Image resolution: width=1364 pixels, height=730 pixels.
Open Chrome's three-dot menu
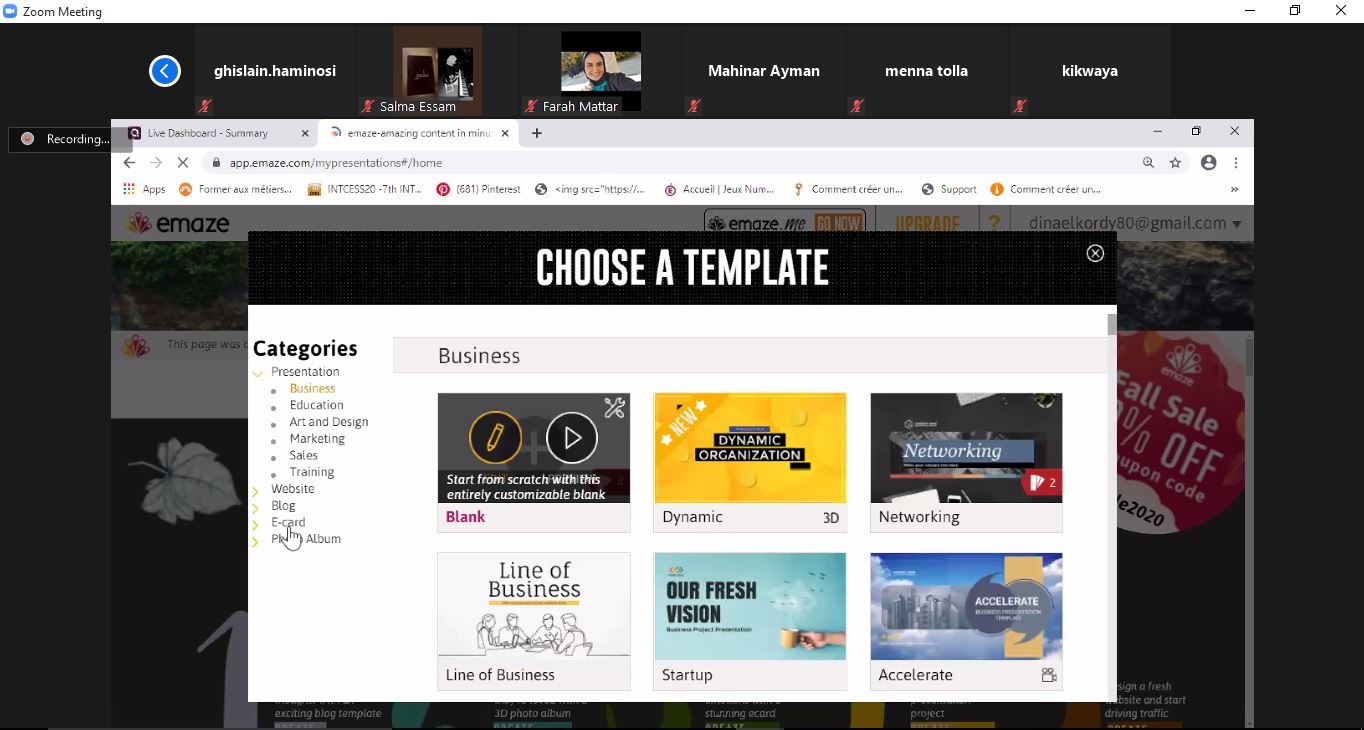(1236, 162)
